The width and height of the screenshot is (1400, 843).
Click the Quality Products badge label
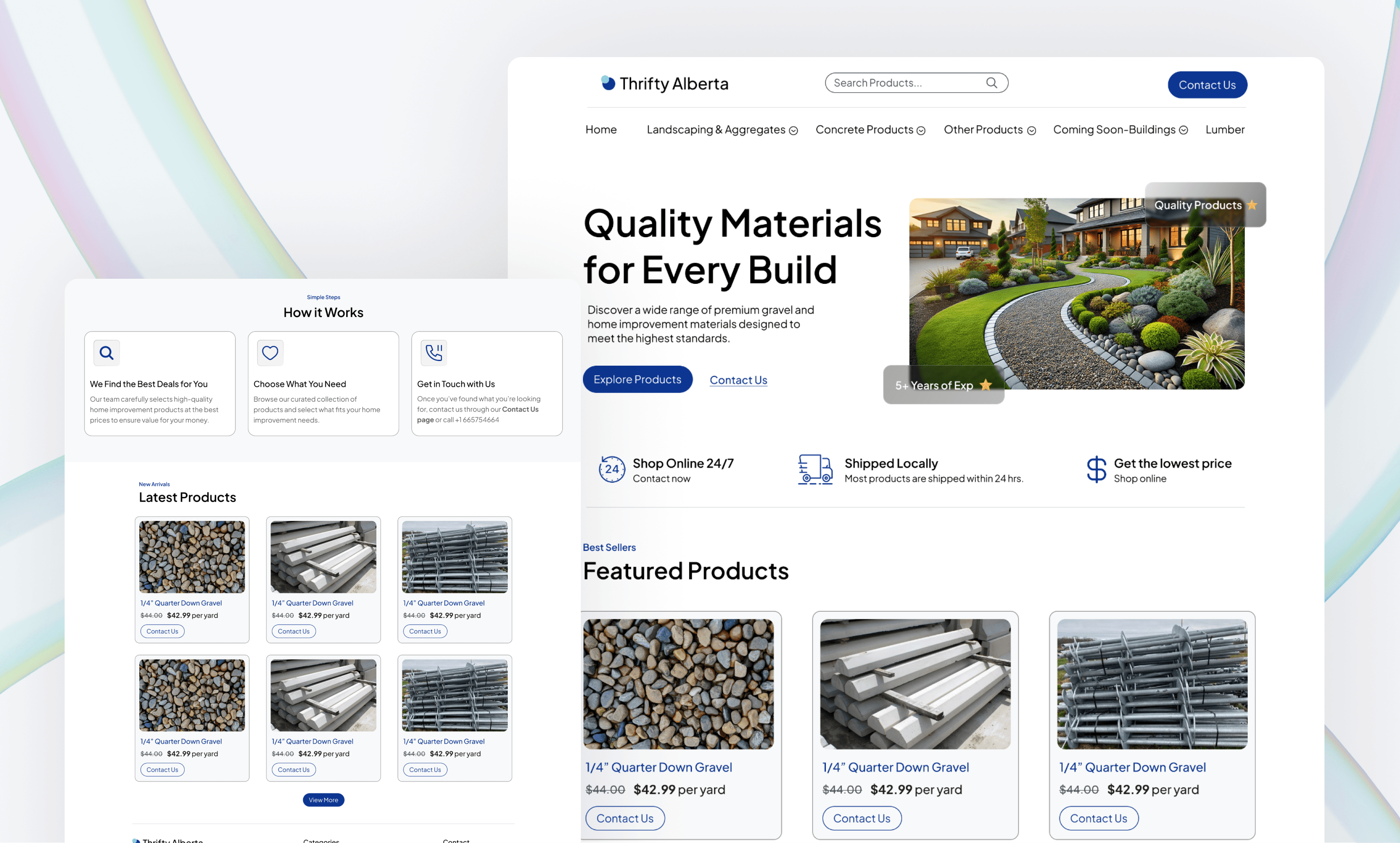coord(1198,205)
